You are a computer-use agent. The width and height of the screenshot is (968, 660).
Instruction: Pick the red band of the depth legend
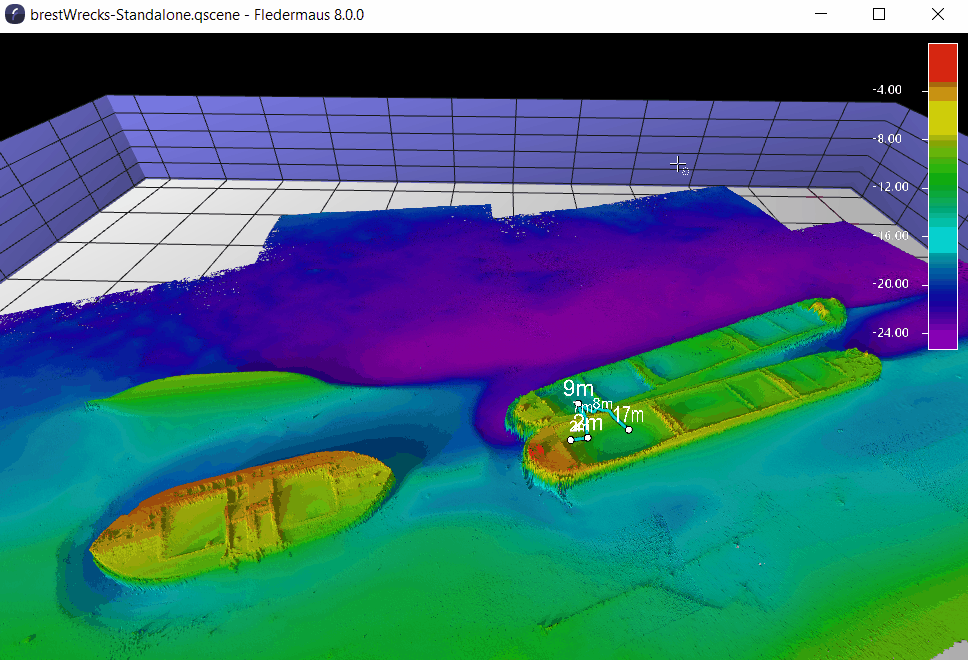942,62
